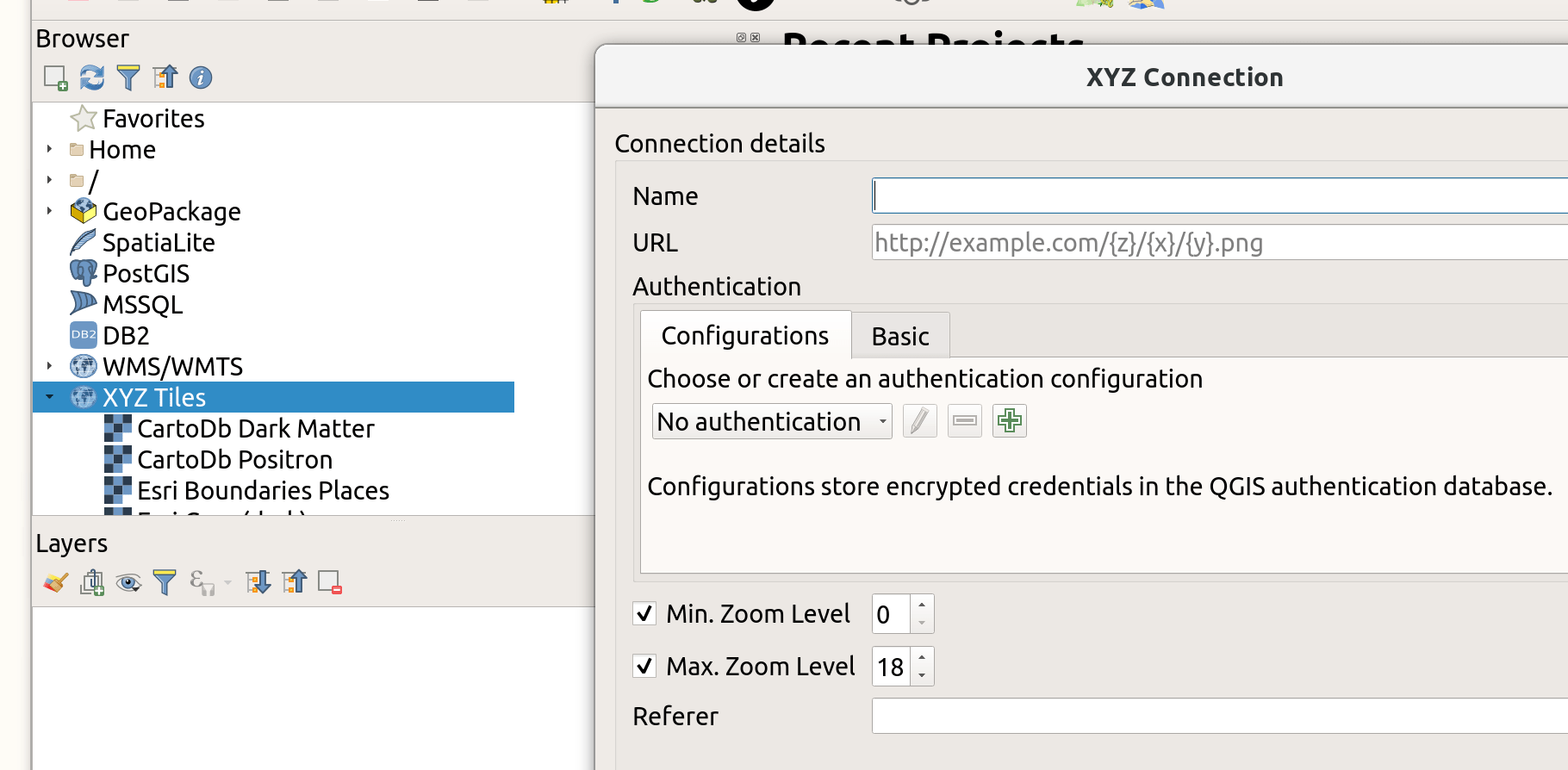Viewport: 1568px width, 770px height.
Task: Collapse the XYZ Tiles tree item
Action: pos(49,397)
